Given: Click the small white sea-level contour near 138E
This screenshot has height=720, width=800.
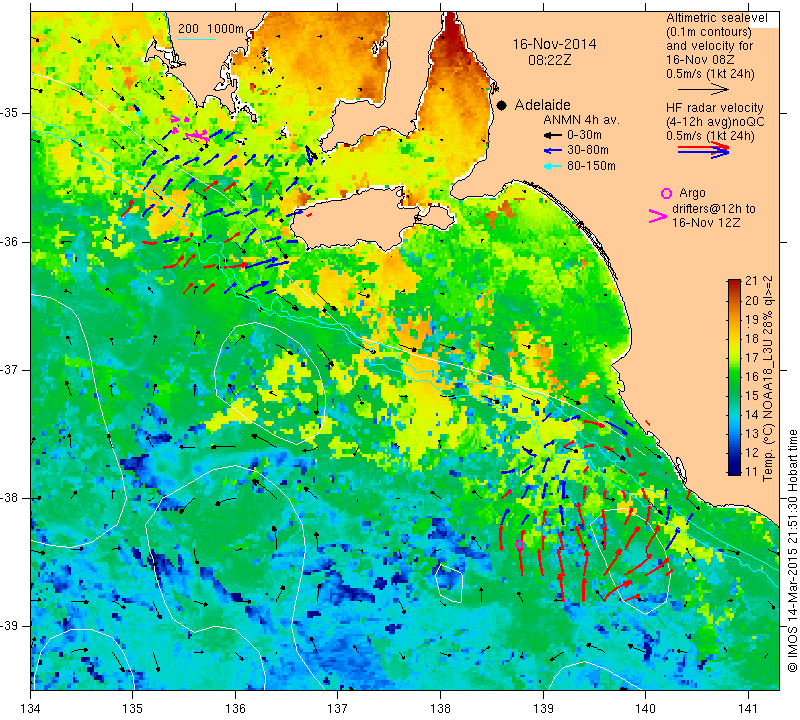Looking at the screenshot, I should point(449,583).
